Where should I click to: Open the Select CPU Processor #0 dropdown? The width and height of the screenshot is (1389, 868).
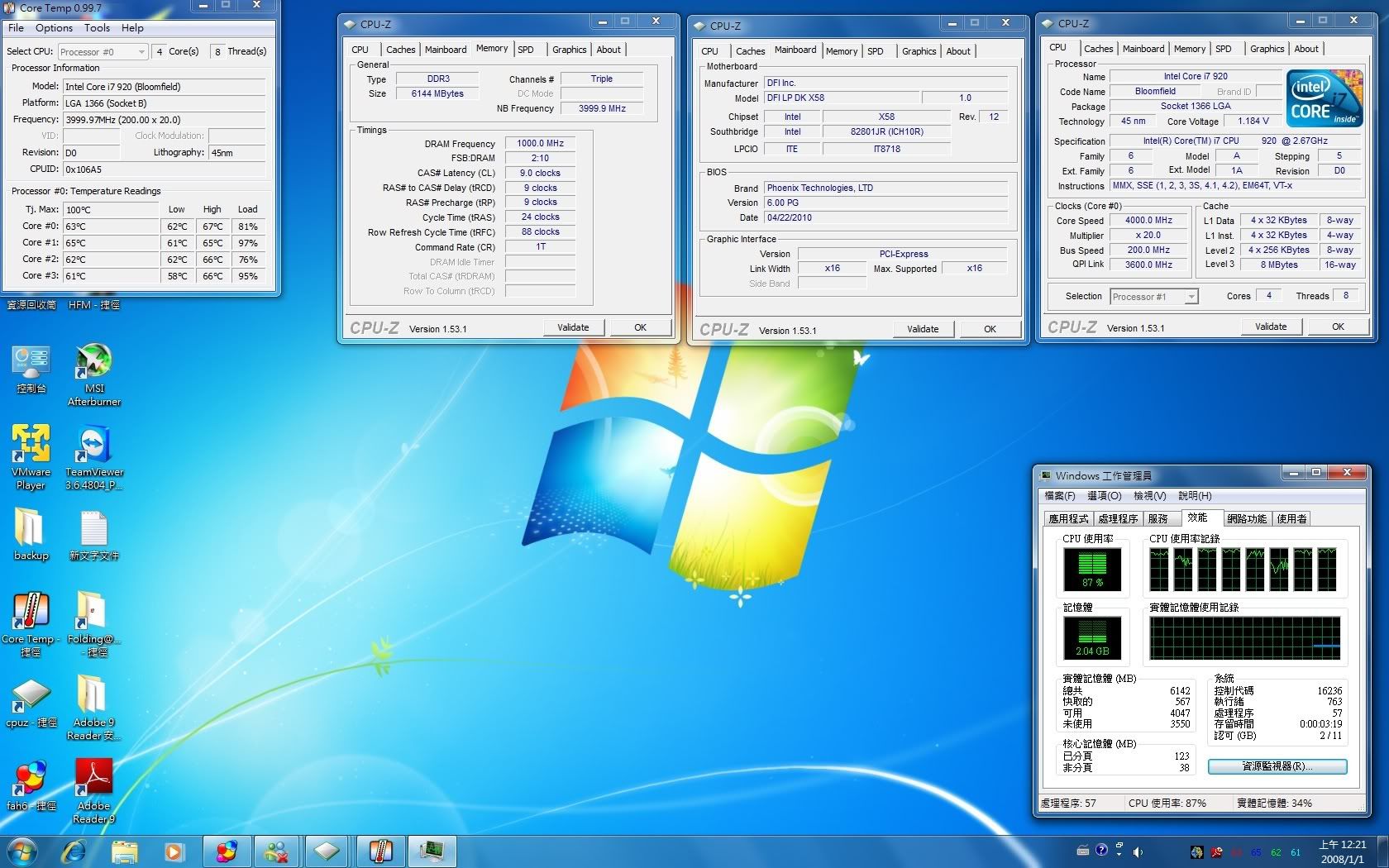103,52
